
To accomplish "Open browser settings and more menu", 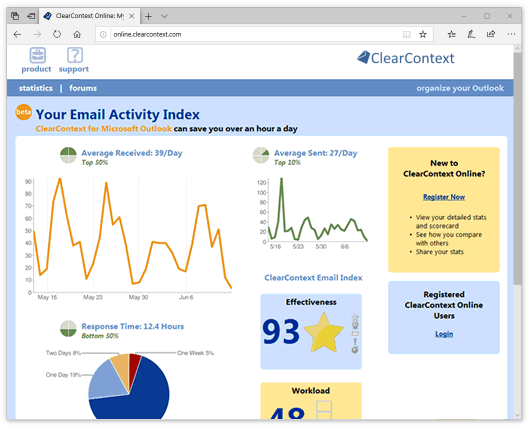I will click(x=511, y=34).
